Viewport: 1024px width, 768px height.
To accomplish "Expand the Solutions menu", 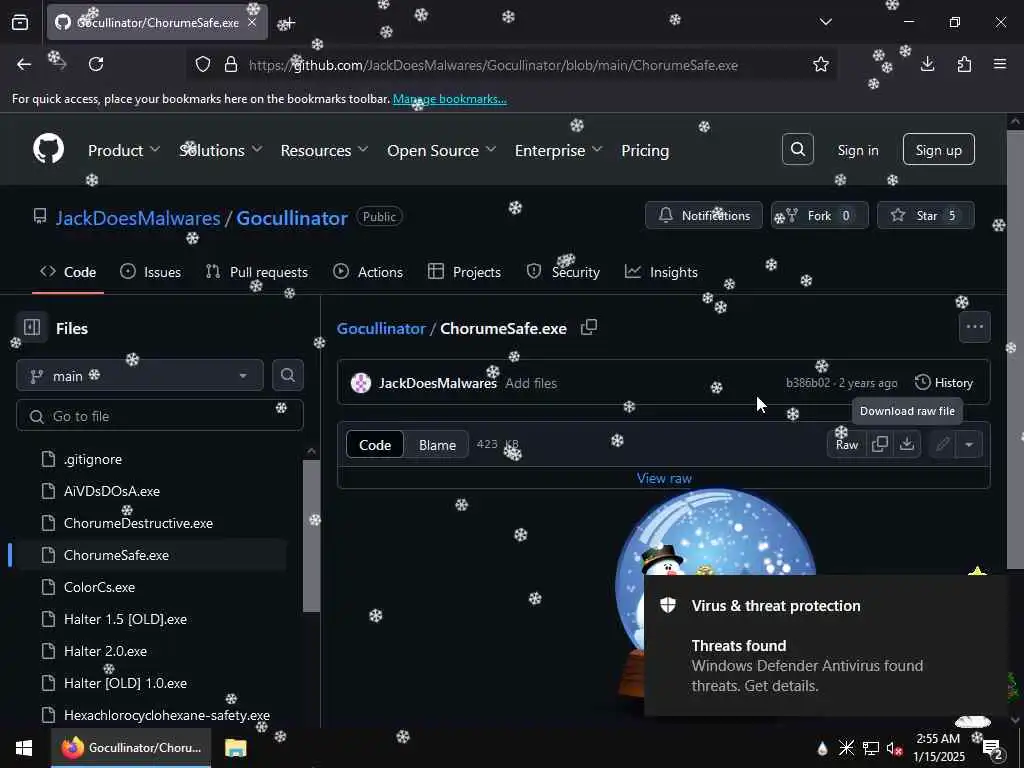I will click(221, 150).
